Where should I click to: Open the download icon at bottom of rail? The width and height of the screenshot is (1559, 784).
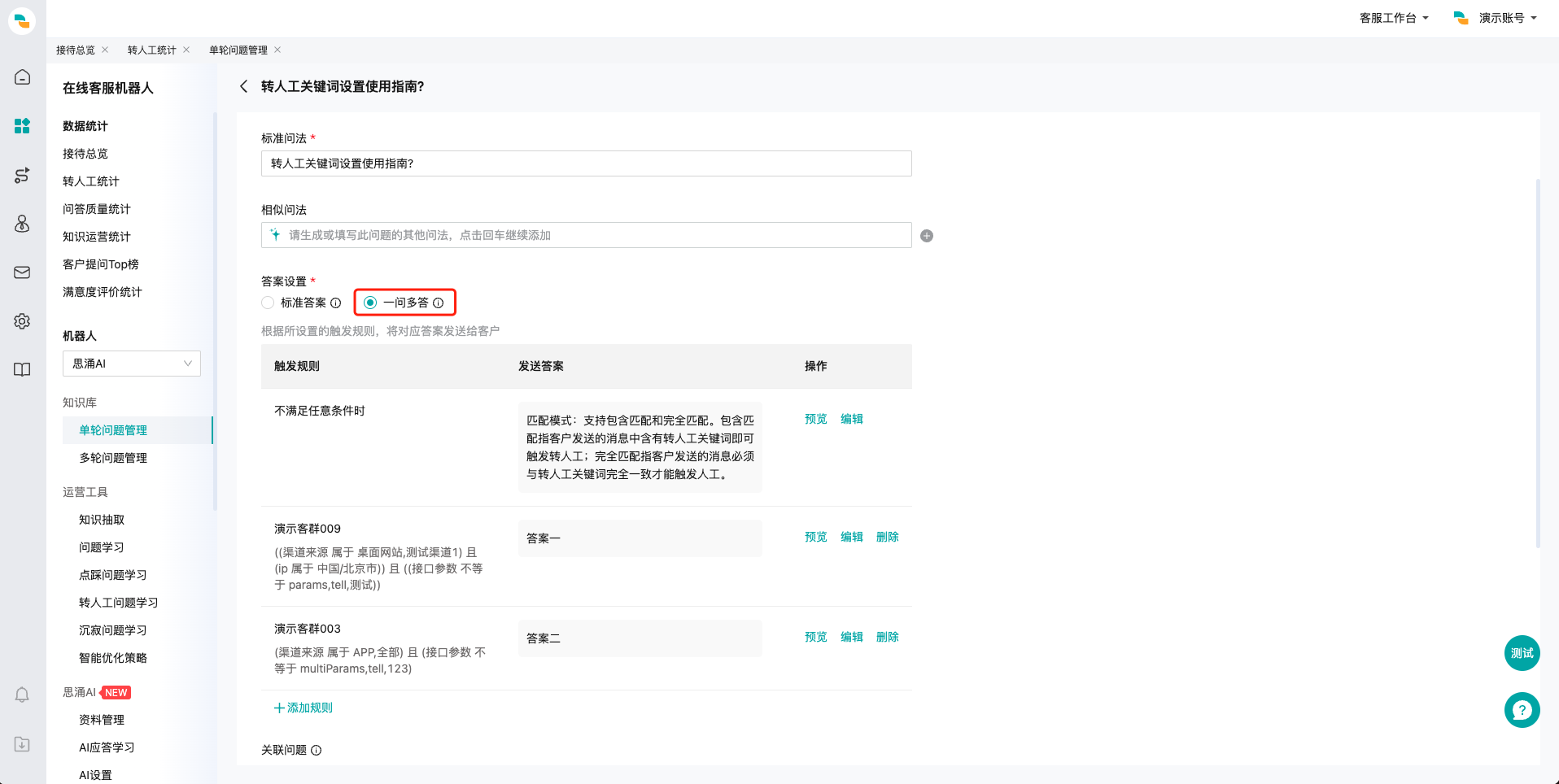pyautogui.click(x=22, y=744)
